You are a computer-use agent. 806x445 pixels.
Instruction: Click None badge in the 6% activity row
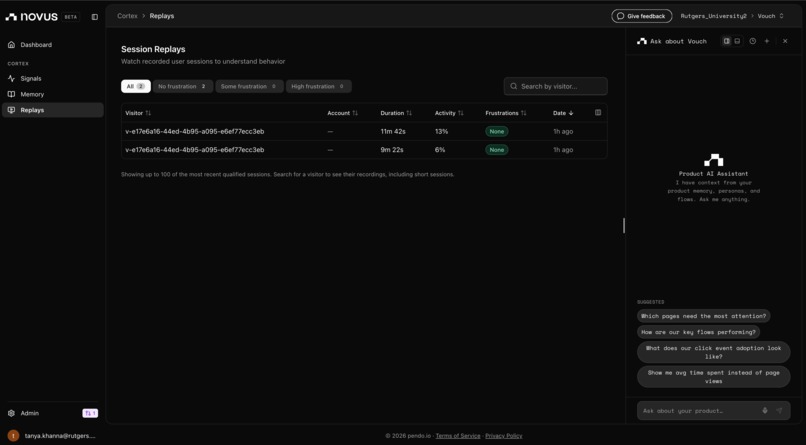497,150
